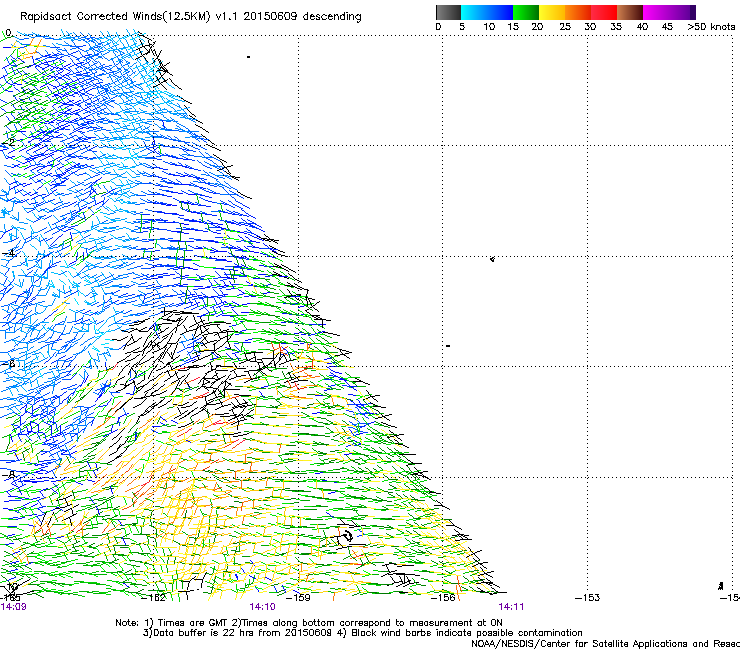Click the '-159' longitude axis label
This screenshot has width=740, height=650.
[298, 598]
